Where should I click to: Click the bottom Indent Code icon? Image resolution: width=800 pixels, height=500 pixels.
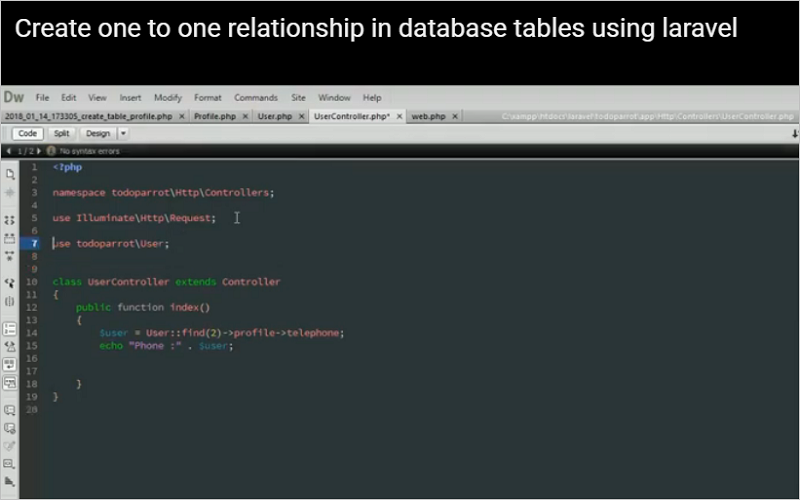point(10,481)
